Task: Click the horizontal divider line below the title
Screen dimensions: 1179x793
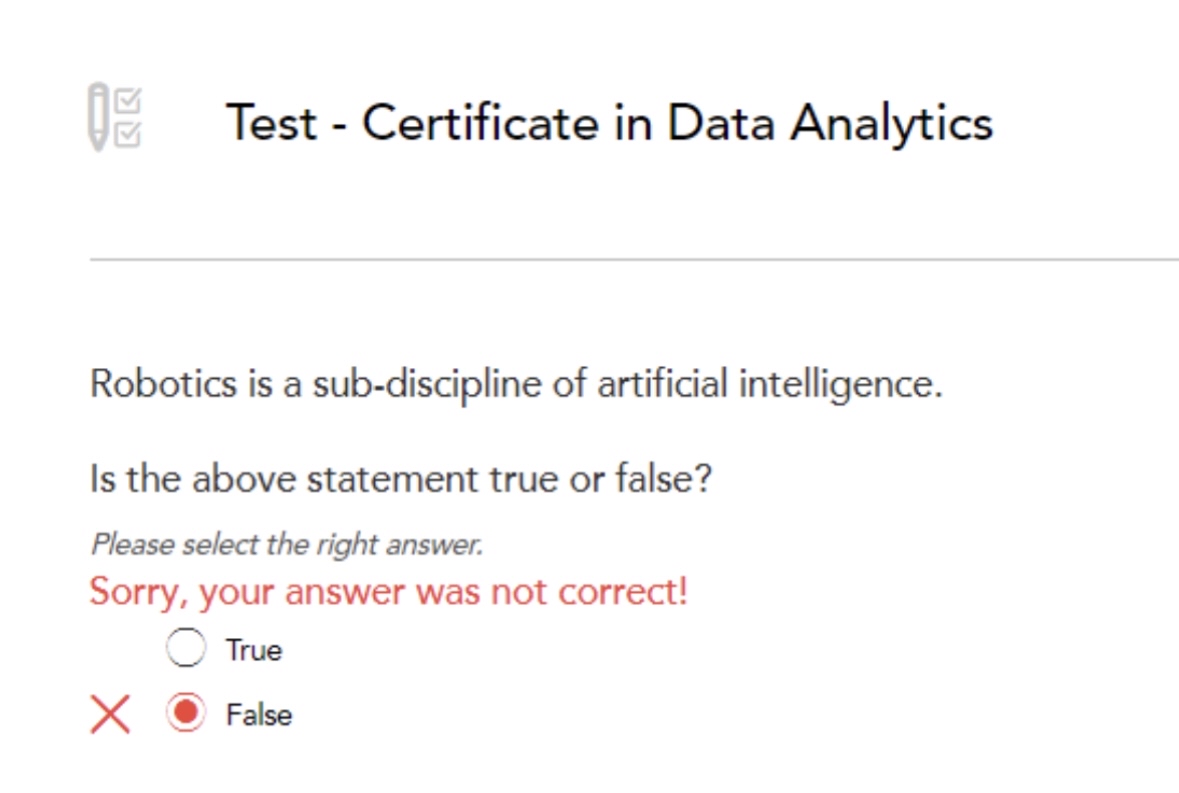Action: 634,259
